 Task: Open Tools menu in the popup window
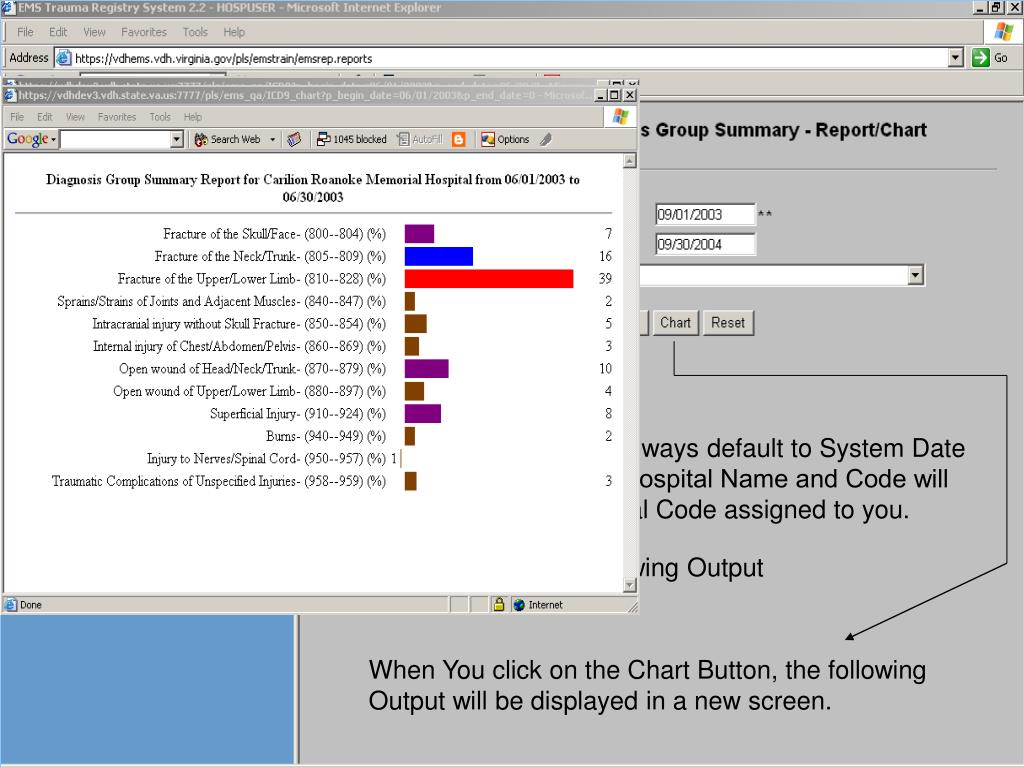(x=160, y=117)
